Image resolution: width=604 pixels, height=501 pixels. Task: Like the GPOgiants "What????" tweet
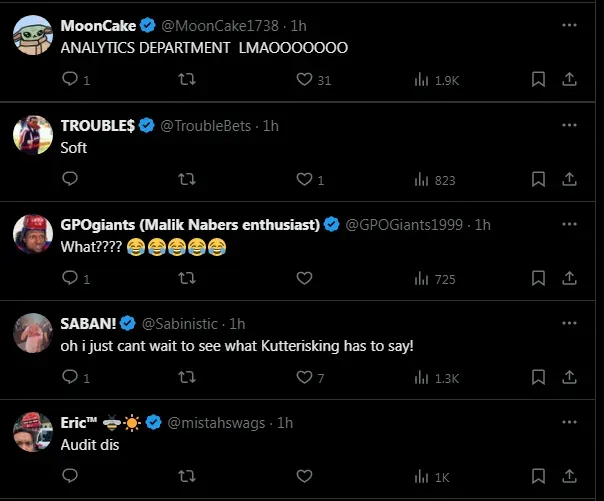coord(304,278)
